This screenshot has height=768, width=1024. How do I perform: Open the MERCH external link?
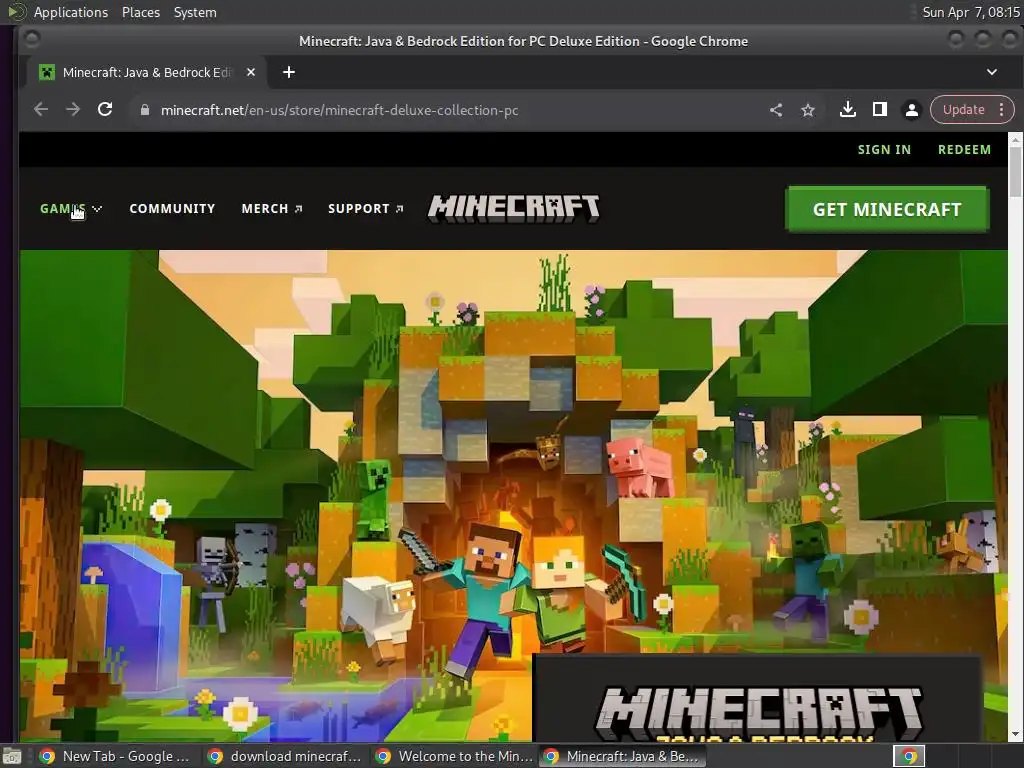pyautogui.click(x=272, y=208)
